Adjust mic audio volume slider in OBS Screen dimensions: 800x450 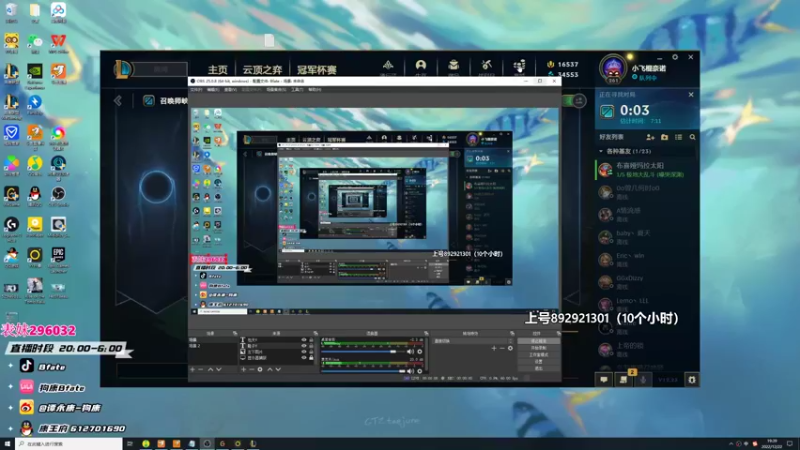point(362,371)
